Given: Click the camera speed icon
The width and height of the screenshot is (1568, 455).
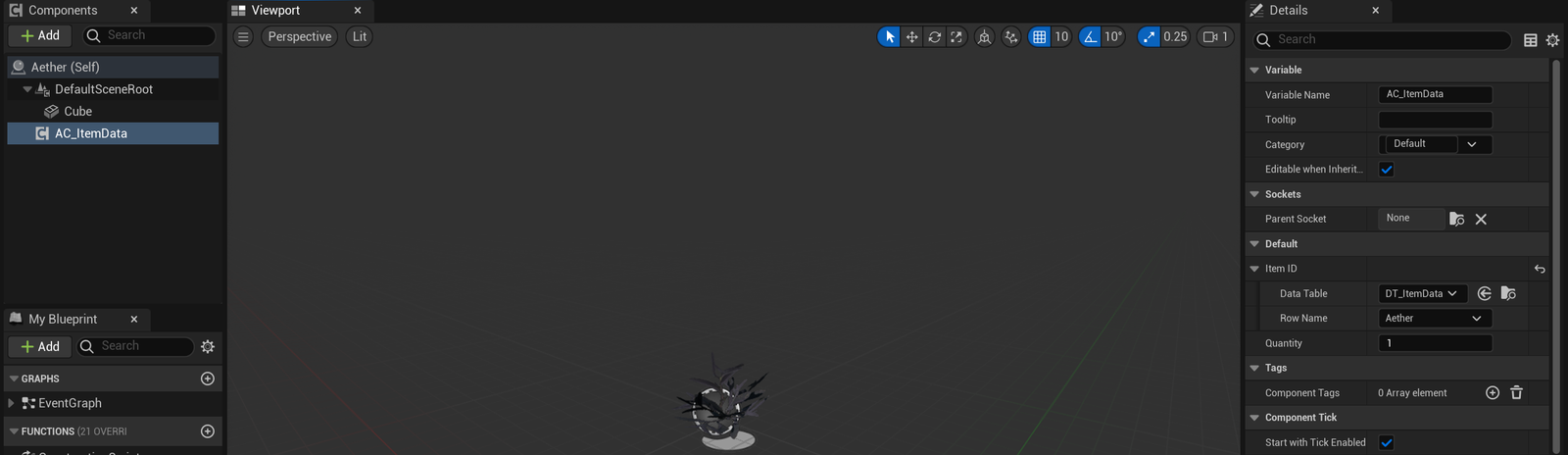Looking at the screenshot, I should click(1210, 37).
